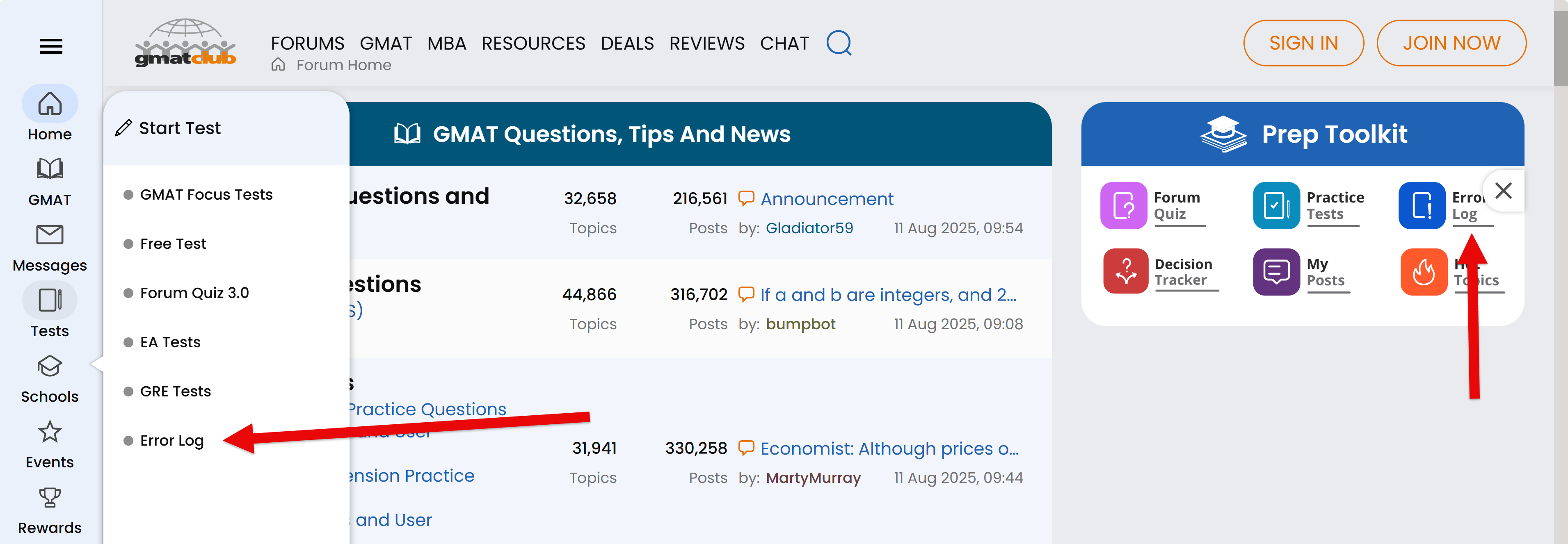Click the SIGN IN button
The height and width of the screenshot is (544, 1568).
pyautogui.click(x=1303, y=43)
